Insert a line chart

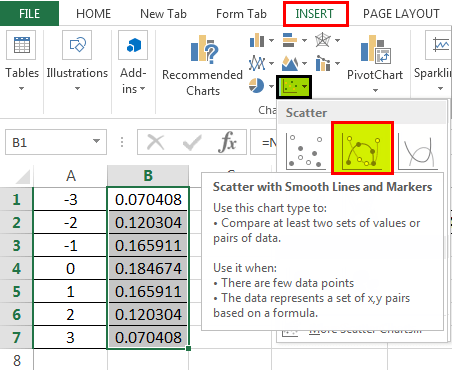(x=257, y=63)
